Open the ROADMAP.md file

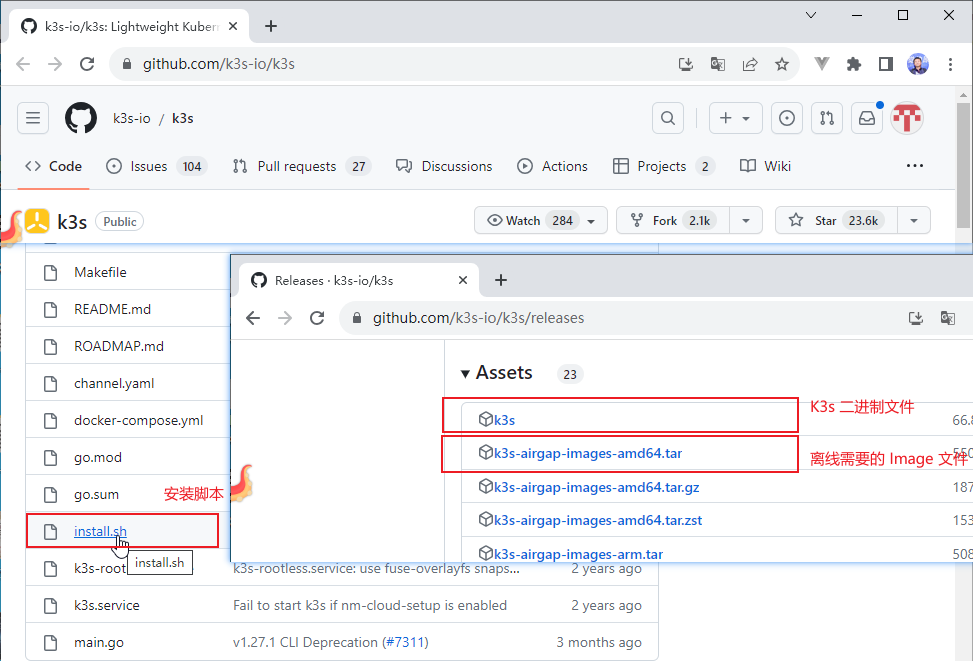119,346
